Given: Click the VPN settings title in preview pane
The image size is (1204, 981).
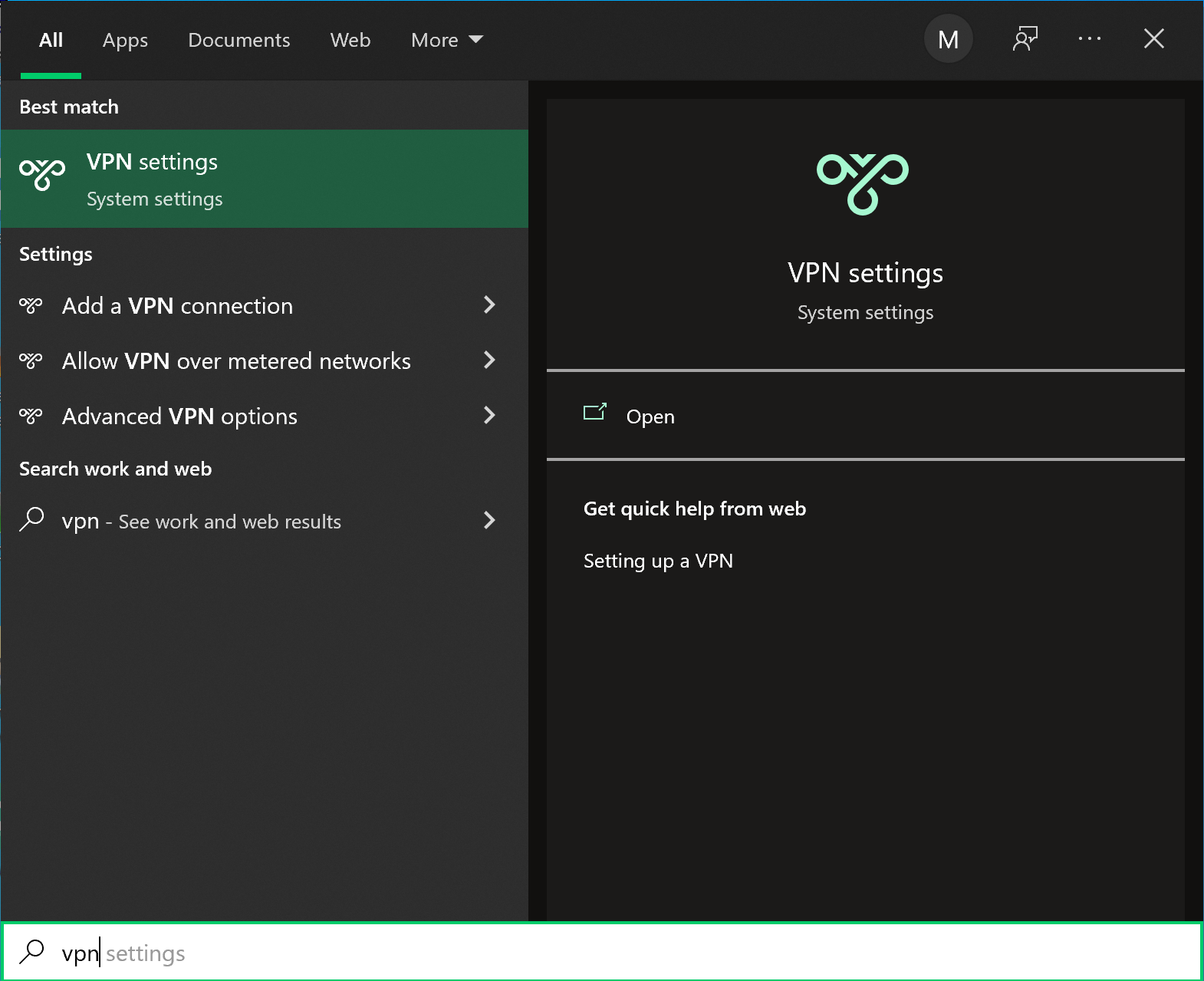Looking at the screenshot, I should click(x=865, y=273).
